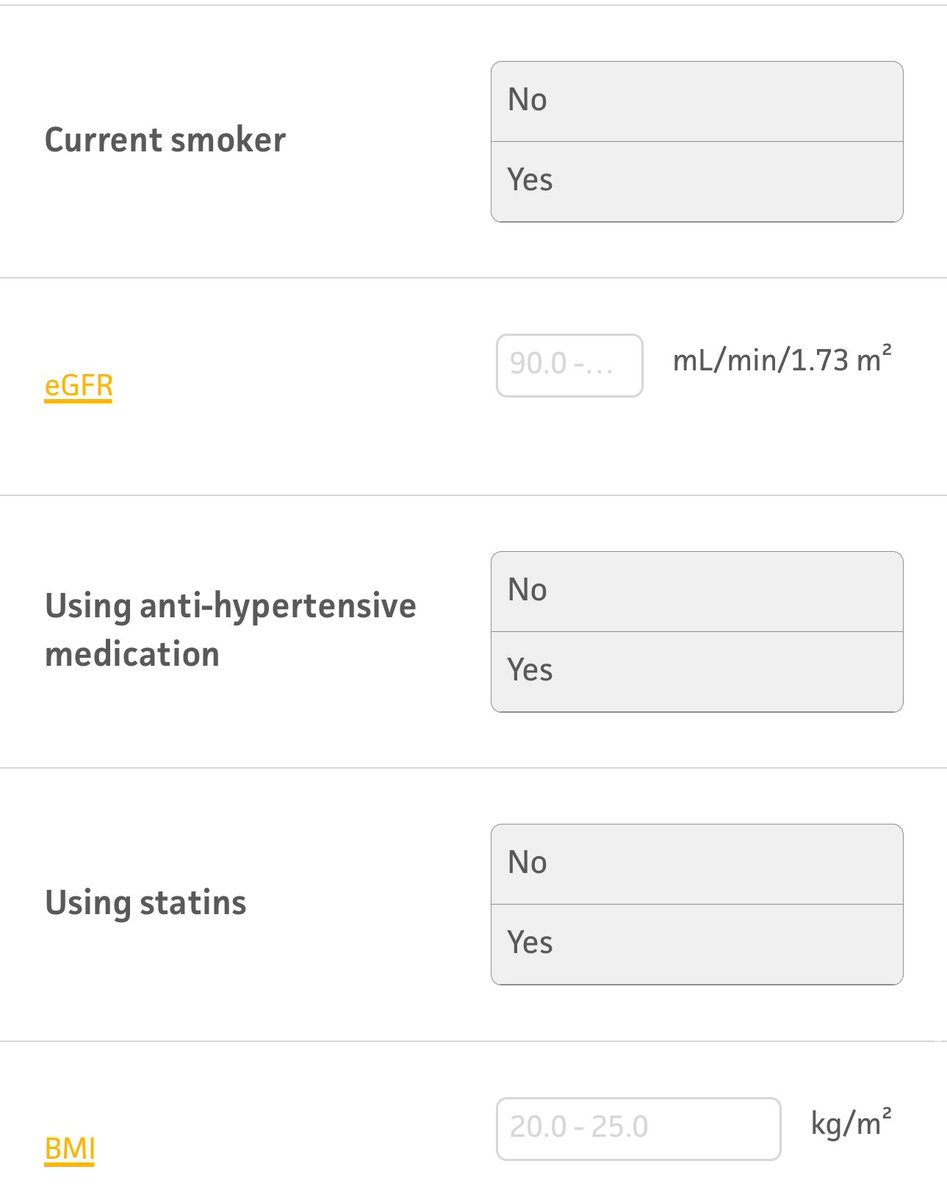The image size is (947, 1200).
Task: Click the field with 90.0 placeholder
Action: [569, 365]
